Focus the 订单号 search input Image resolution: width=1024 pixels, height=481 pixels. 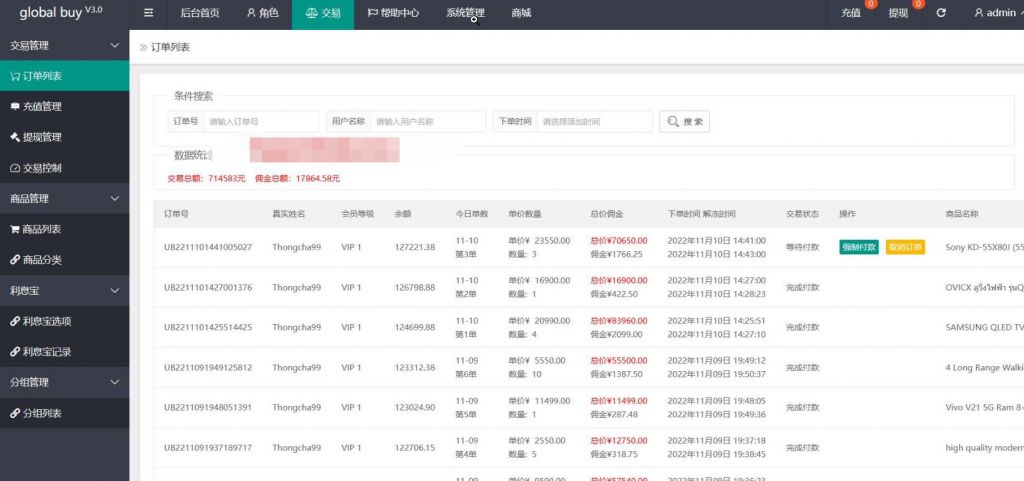[261, 121]
